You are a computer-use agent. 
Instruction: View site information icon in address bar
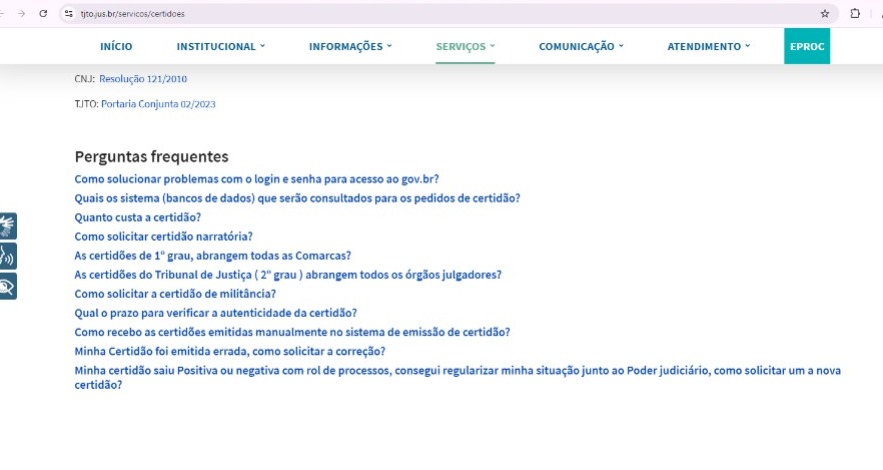point(68,14)
